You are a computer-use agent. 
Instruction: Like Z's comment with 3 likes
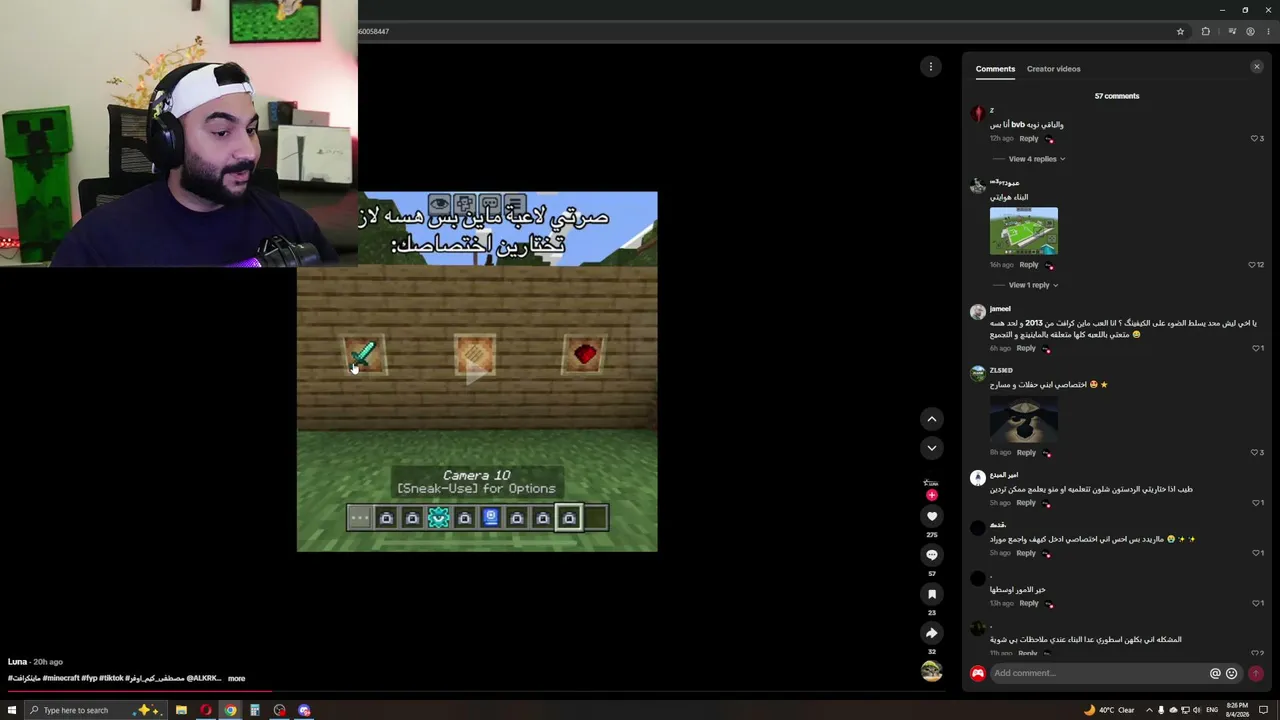pos(1254,139)
